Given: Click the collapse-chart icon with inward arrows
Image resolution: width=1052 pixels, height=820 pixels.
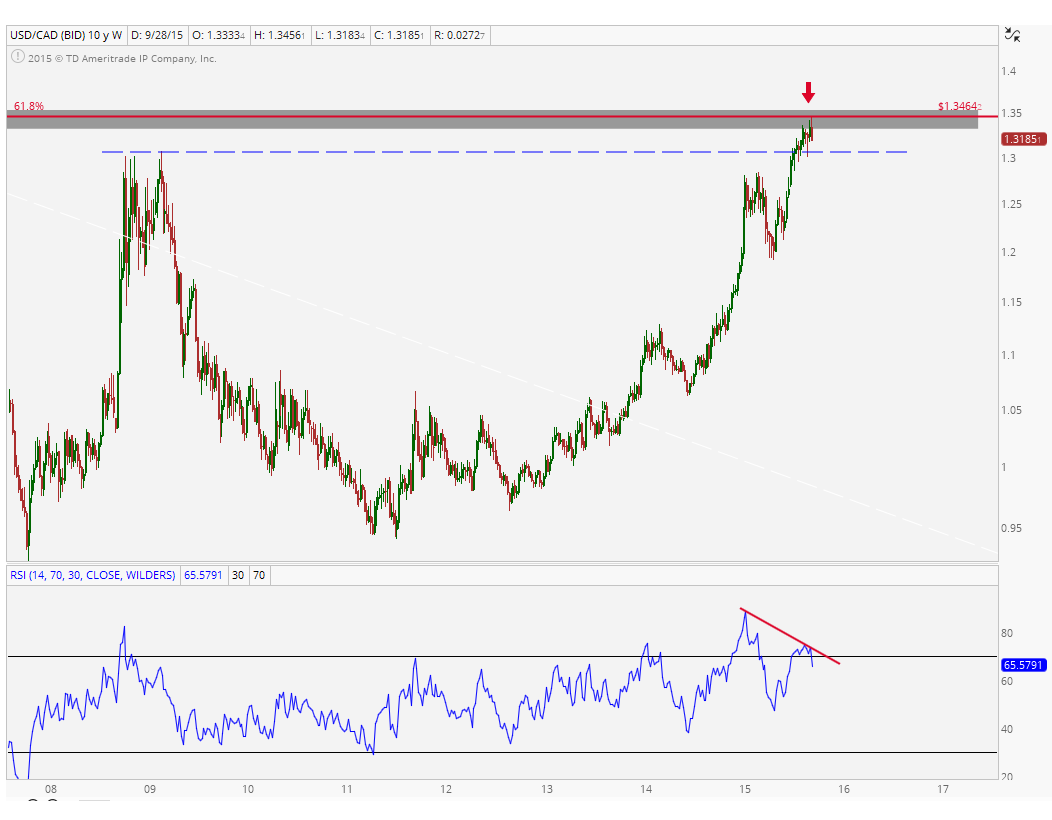Looking at the screenshot, I should click(x=1012, y=35).
